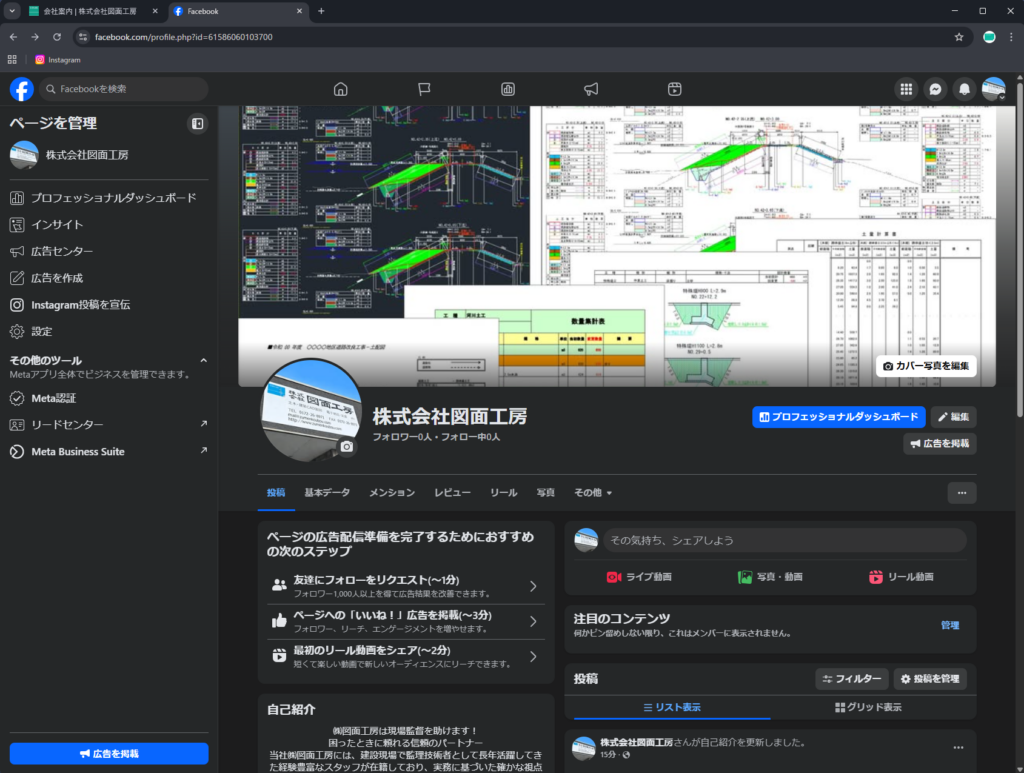Switch posts to grid view
This screenshot has height=773, width=1024.
click(868, 707)
